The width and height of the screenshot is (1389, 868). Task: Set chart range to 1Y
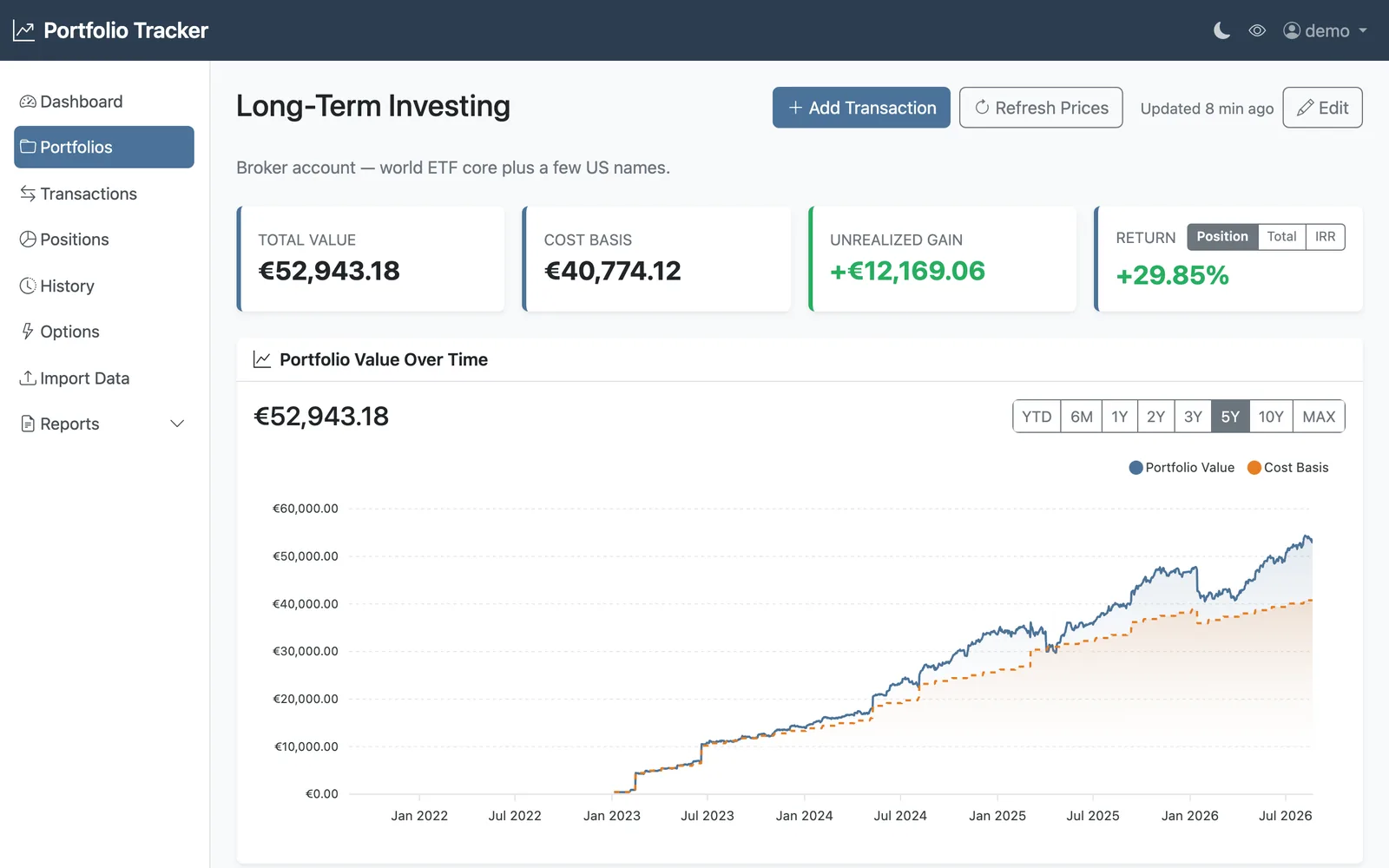pyautogui.click(x=1120, y=417)
